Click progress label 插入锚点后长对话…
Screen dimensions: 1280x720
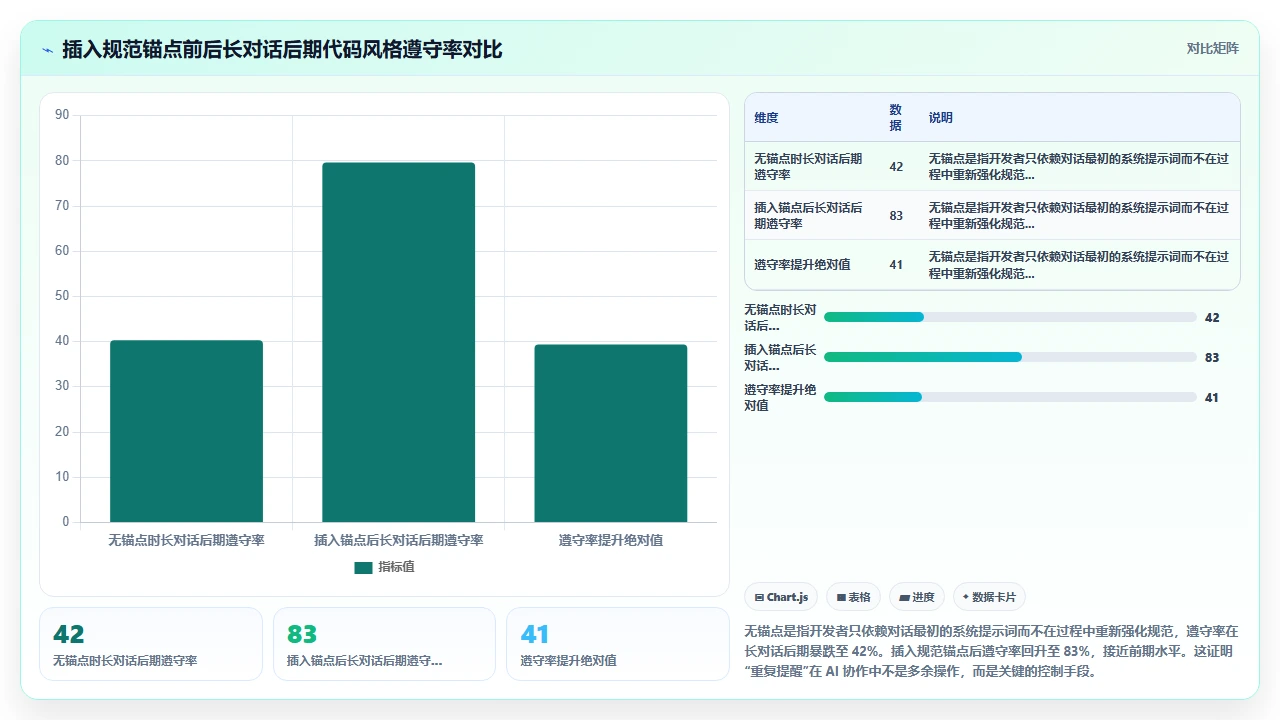pos(780,357)
